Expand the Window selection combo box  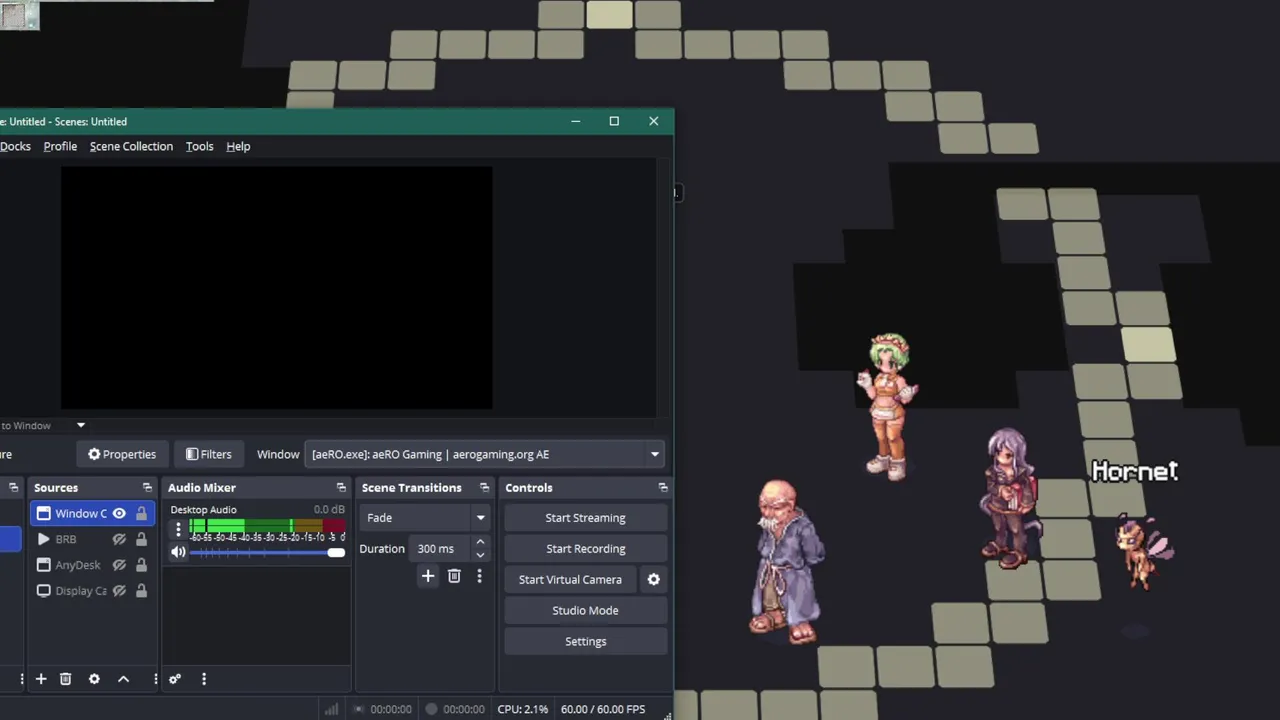click(x=485, y=454)
